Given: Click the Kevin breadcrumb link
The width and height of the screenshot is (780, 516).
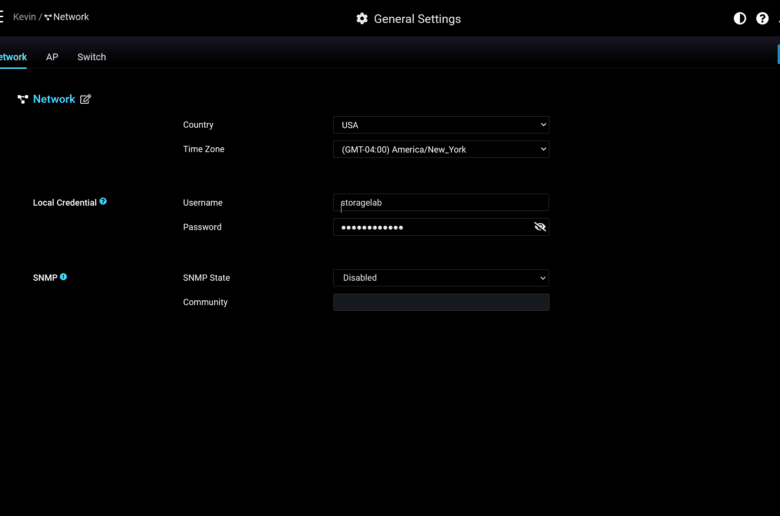Looking at the screenshot, I should (x=24, y=17).
